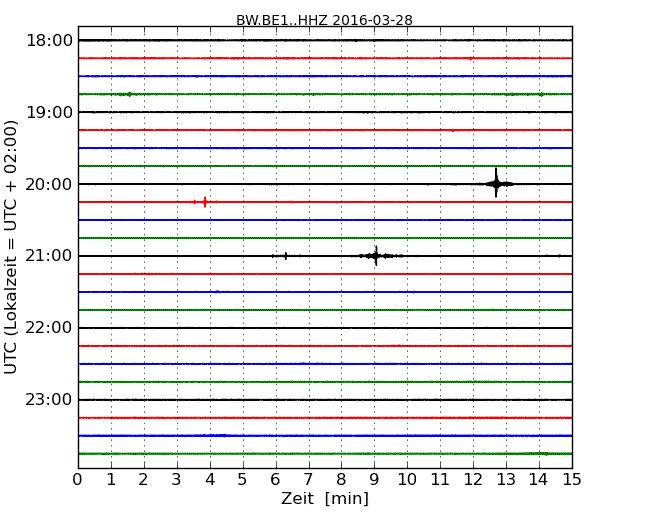Click the x-axis tick label 15
650x520 pixels.
click(572, 480)
